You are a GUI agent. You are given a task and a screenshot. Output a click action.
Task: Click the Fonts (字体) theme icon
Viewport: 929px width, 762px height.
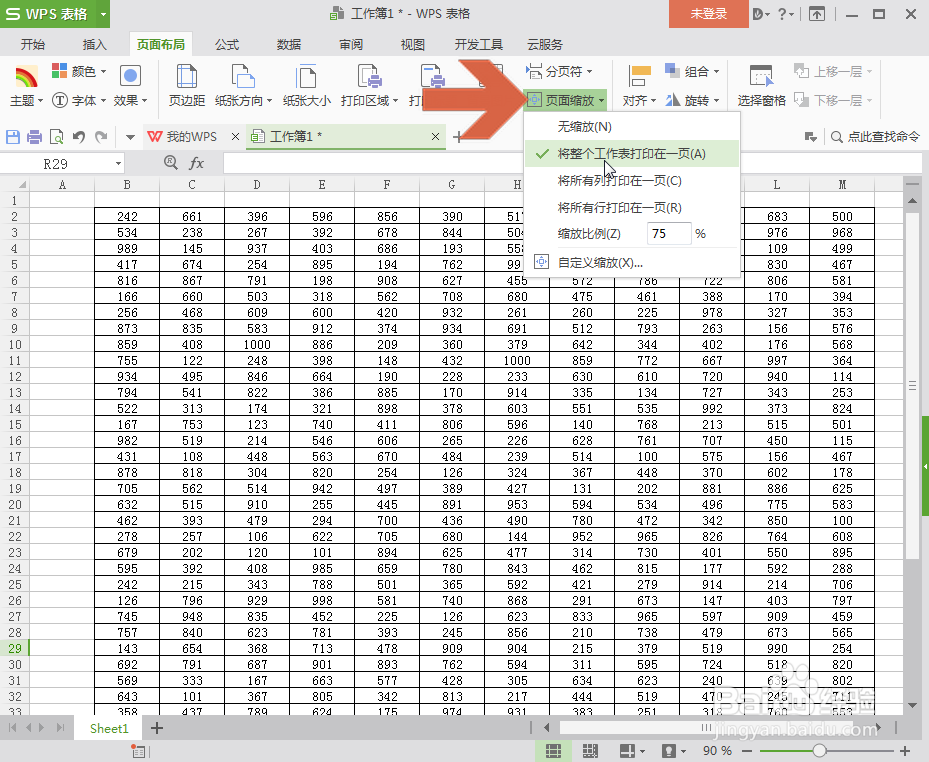[x=60, y=100]
